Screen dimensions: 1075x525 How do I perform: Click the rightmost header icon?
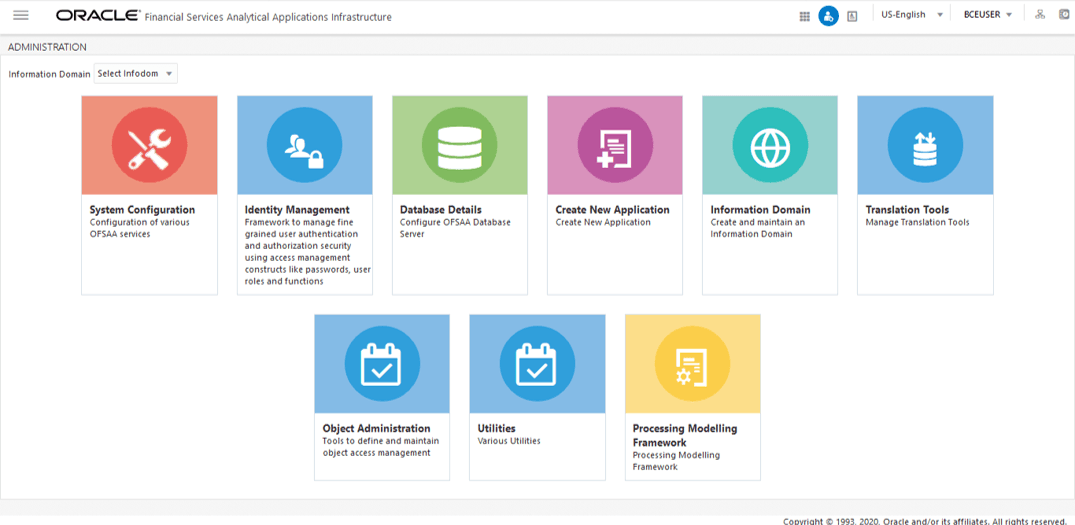click(x=1063, y=14)
